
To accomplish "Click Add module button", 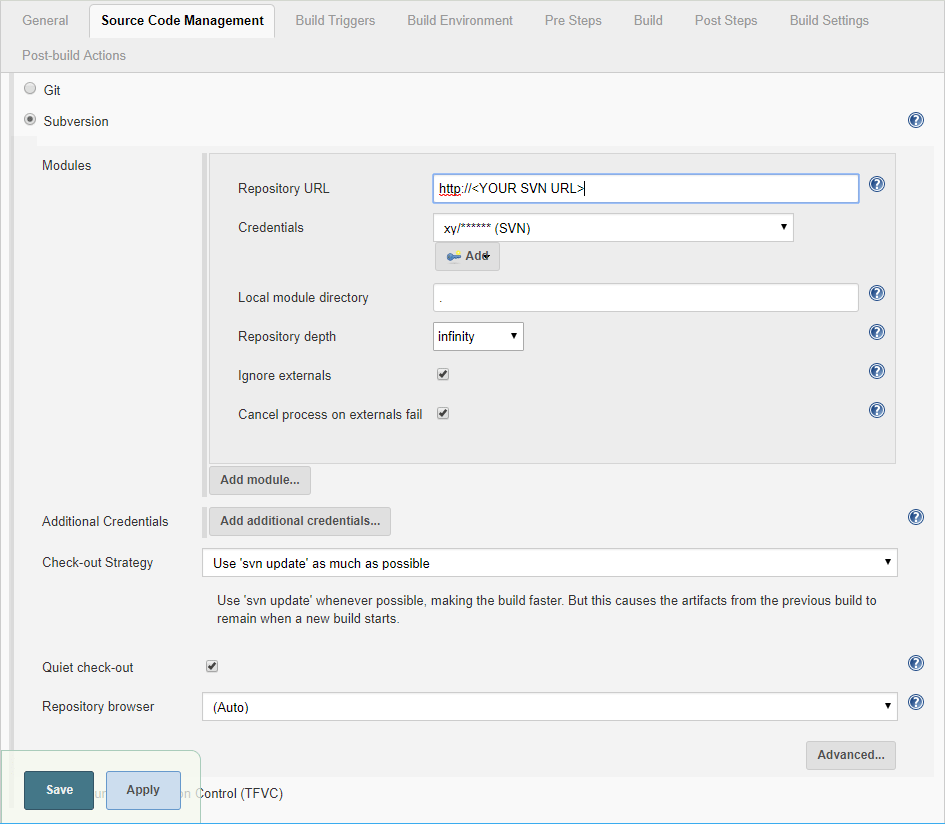I will 260,480.
